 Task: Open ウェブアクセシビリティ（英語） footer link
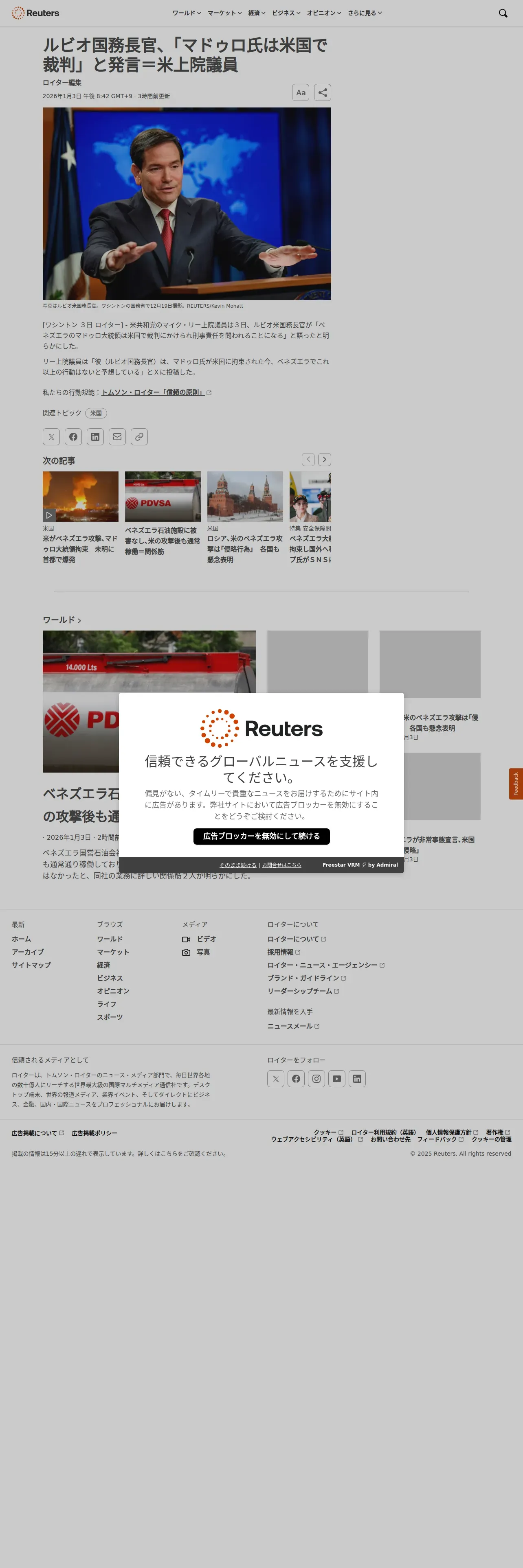316,1139
